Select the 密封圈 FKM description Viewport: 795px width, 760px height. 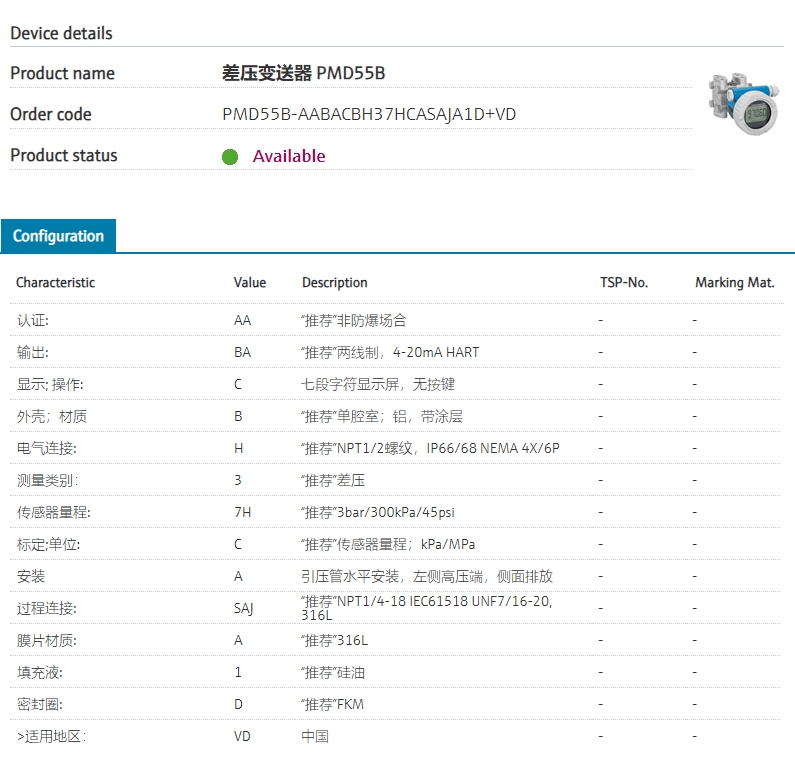[333, 704]
